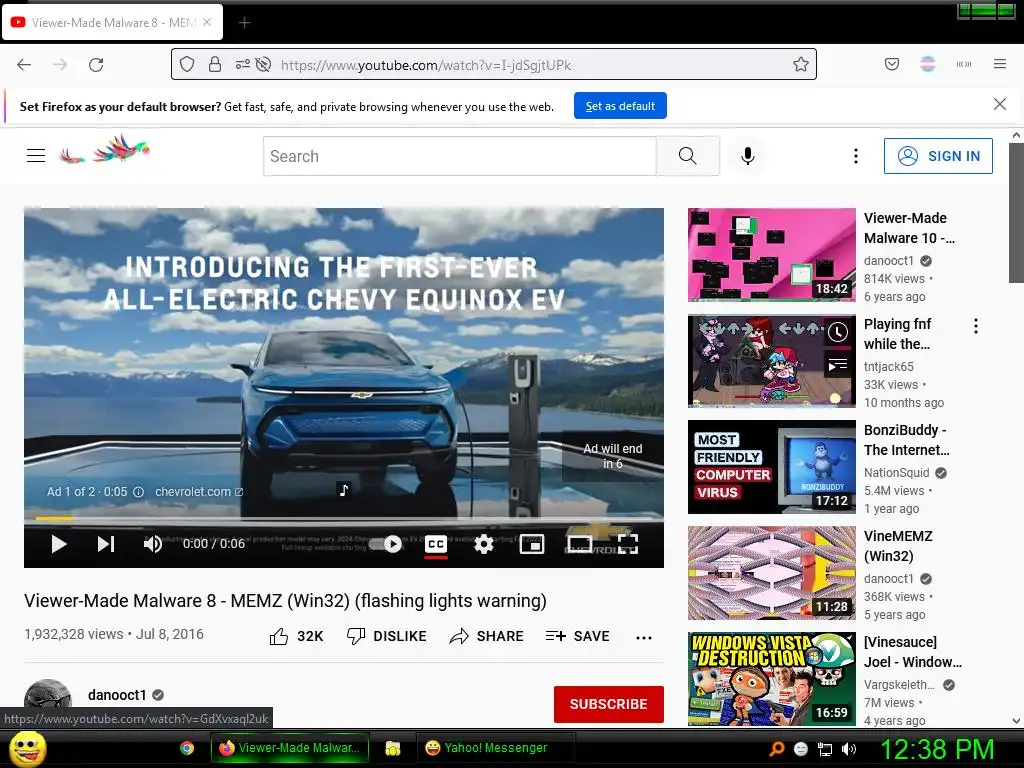The height and width of the screenshot is (768, 1024).
Task: Enter full screen with the fullscreen icon
Action: pos(628,543)
